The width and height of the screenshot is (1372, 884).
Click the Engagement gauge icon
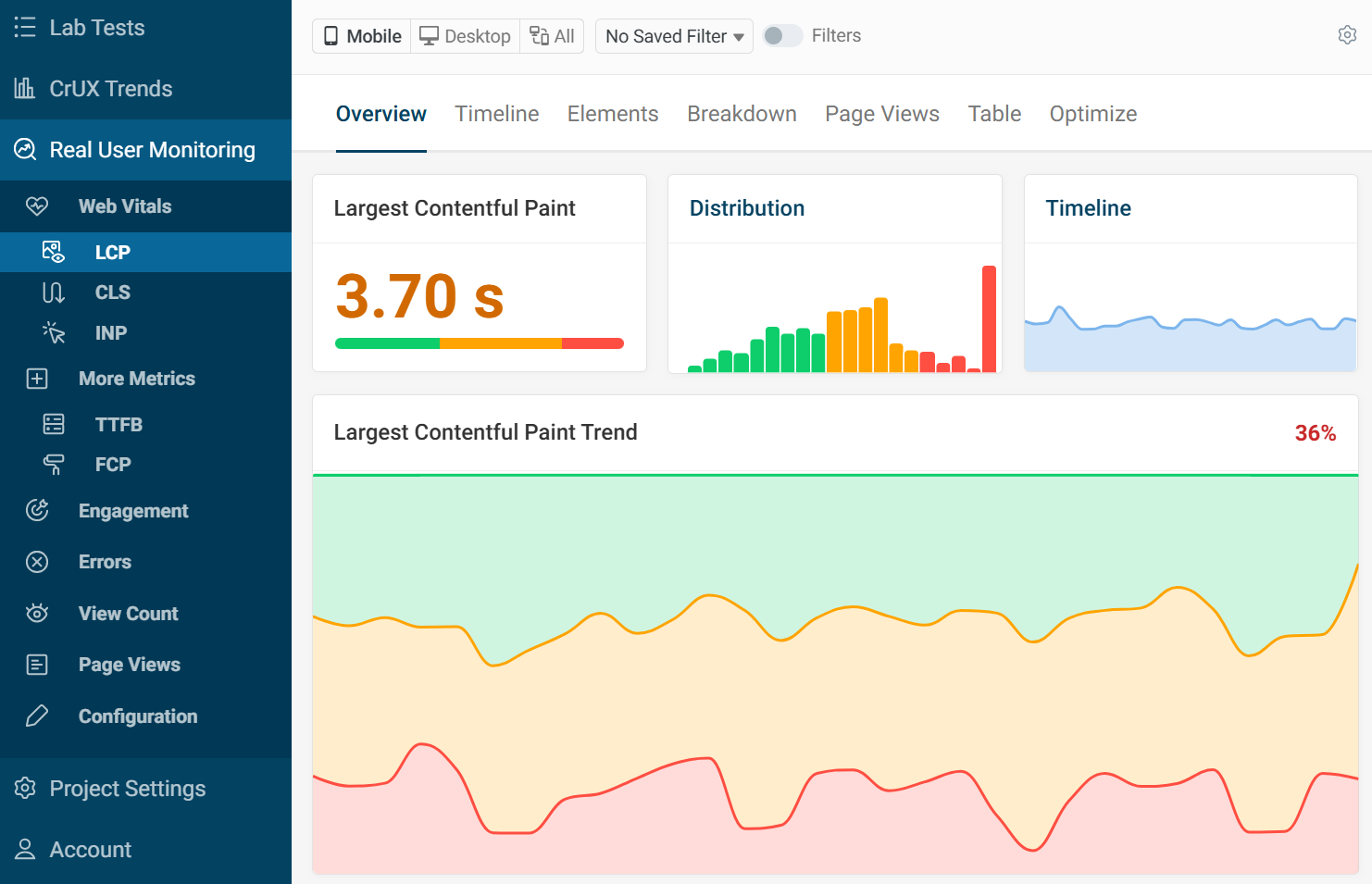37,510
